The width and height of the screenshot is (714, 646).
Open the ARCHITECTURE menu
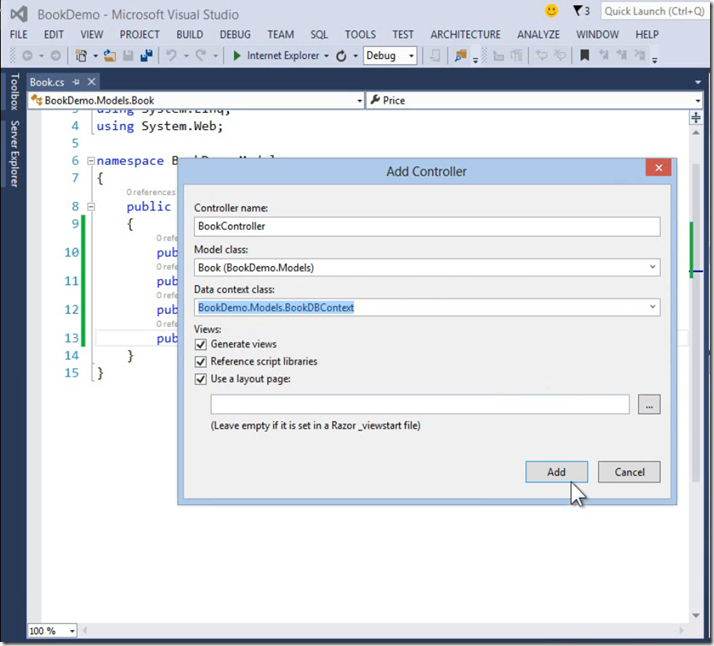pyautogui.click(x=465, y=35)
